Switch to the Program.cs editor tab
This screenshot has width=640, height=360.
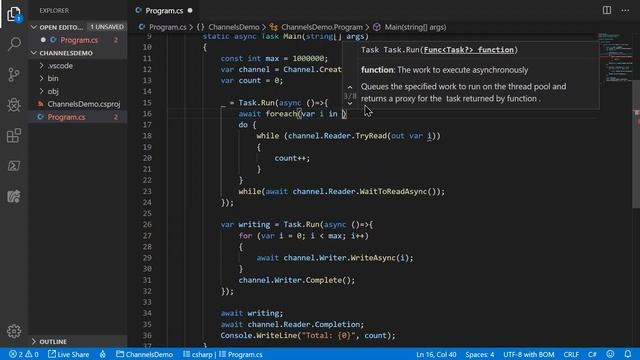click(x=164, y=11)
